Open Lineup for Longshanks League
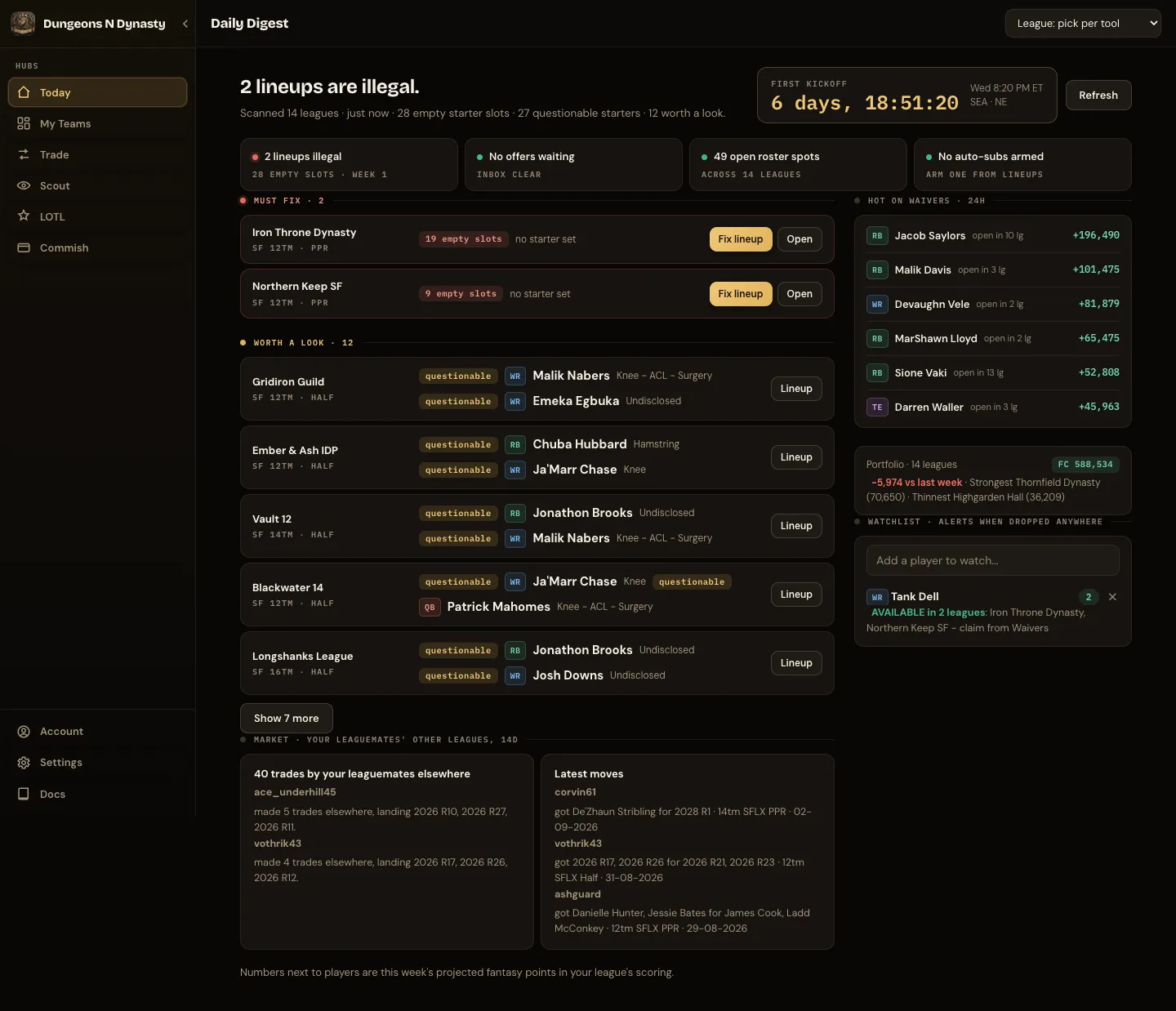The height and width of the screenshot is (1011, 1176). pyautogui.click(x=796, y=663)
